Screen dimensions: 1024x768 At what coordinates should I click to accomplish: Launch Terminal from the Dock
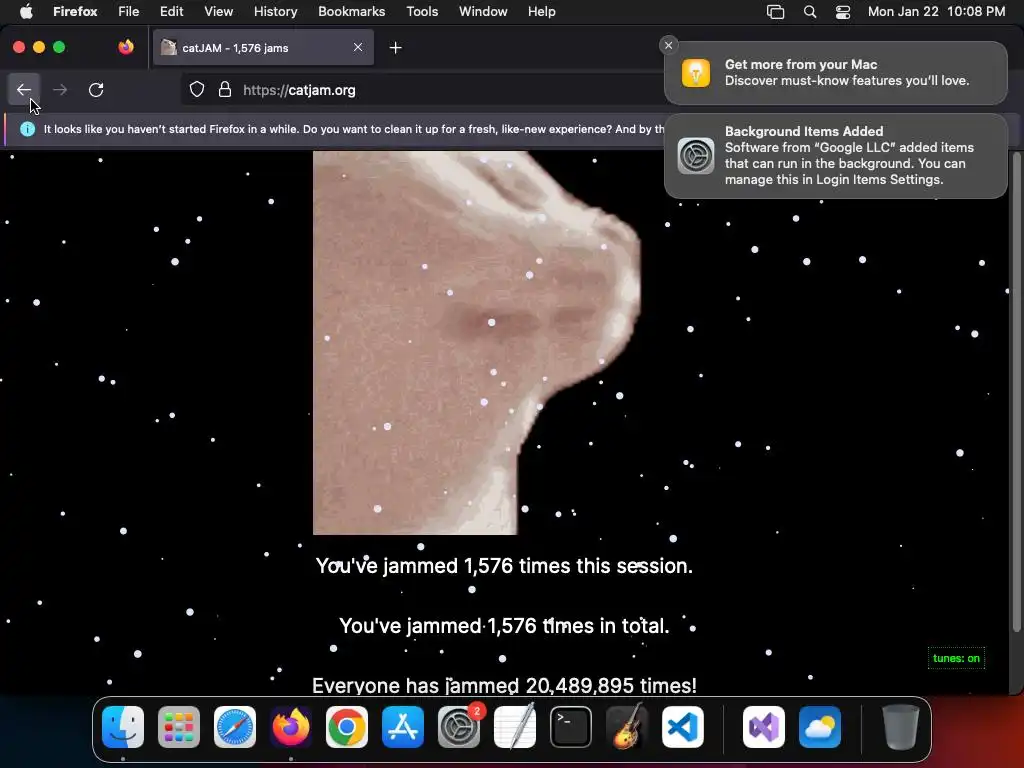571,727
